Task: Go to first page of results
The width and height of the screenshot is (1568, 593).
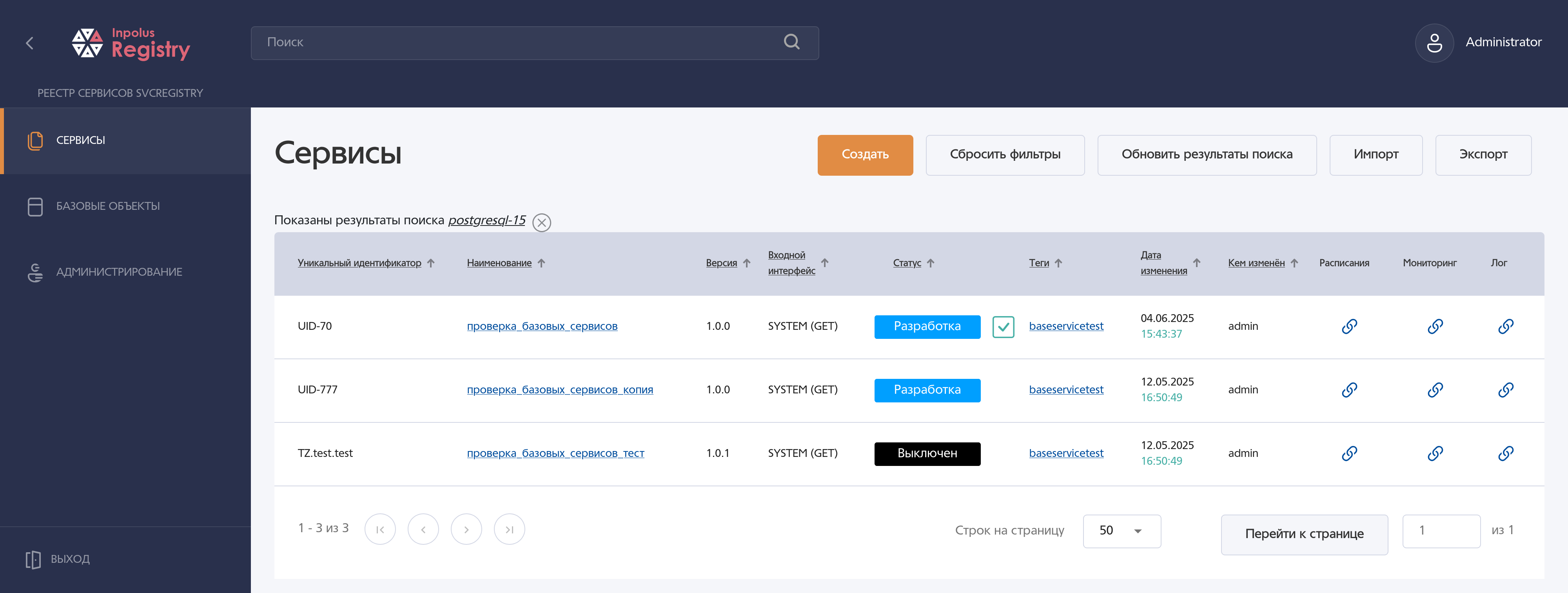Action: pos(380,529)
